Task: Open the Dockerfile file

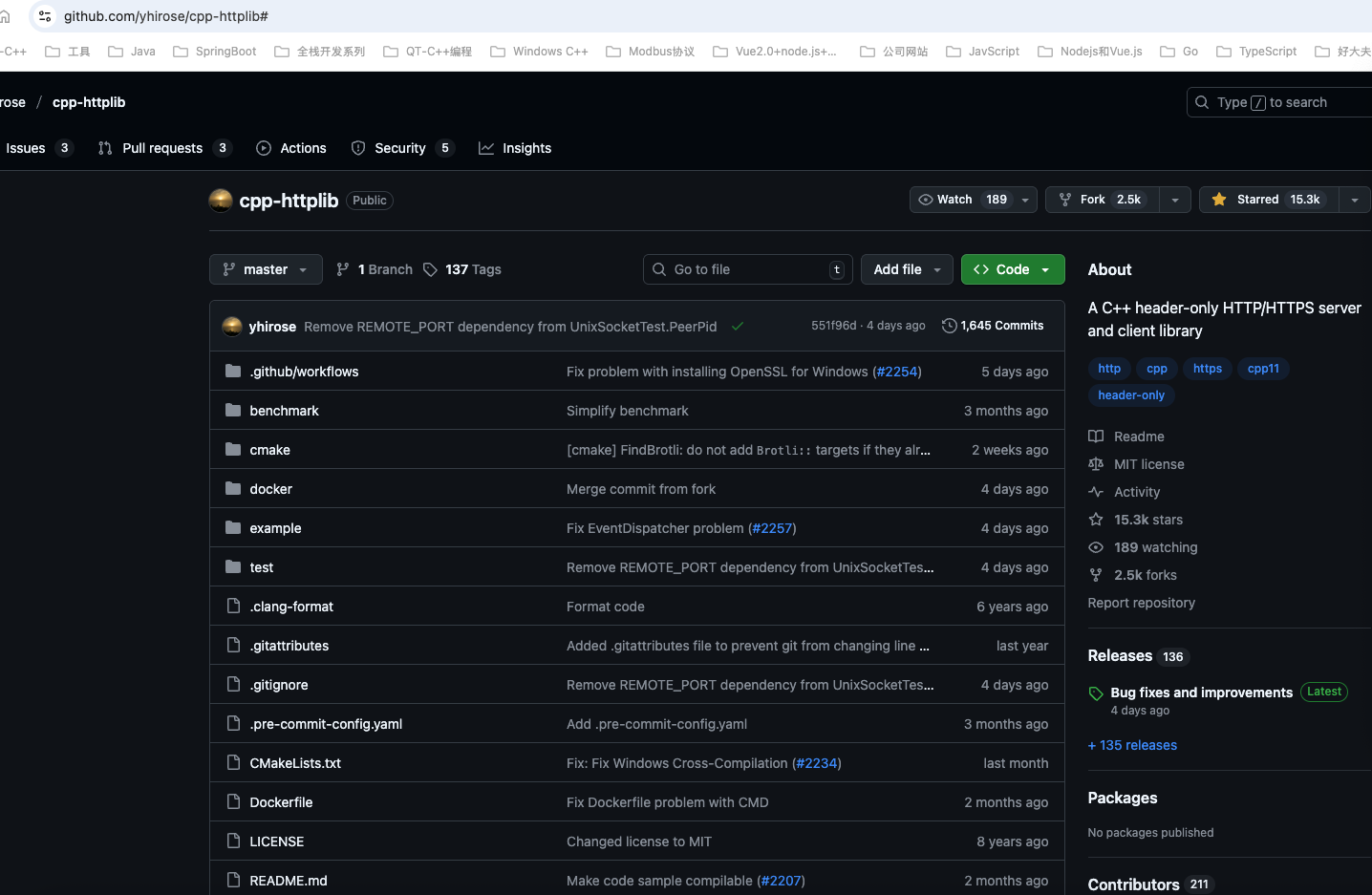Action: tap(281, 802)
